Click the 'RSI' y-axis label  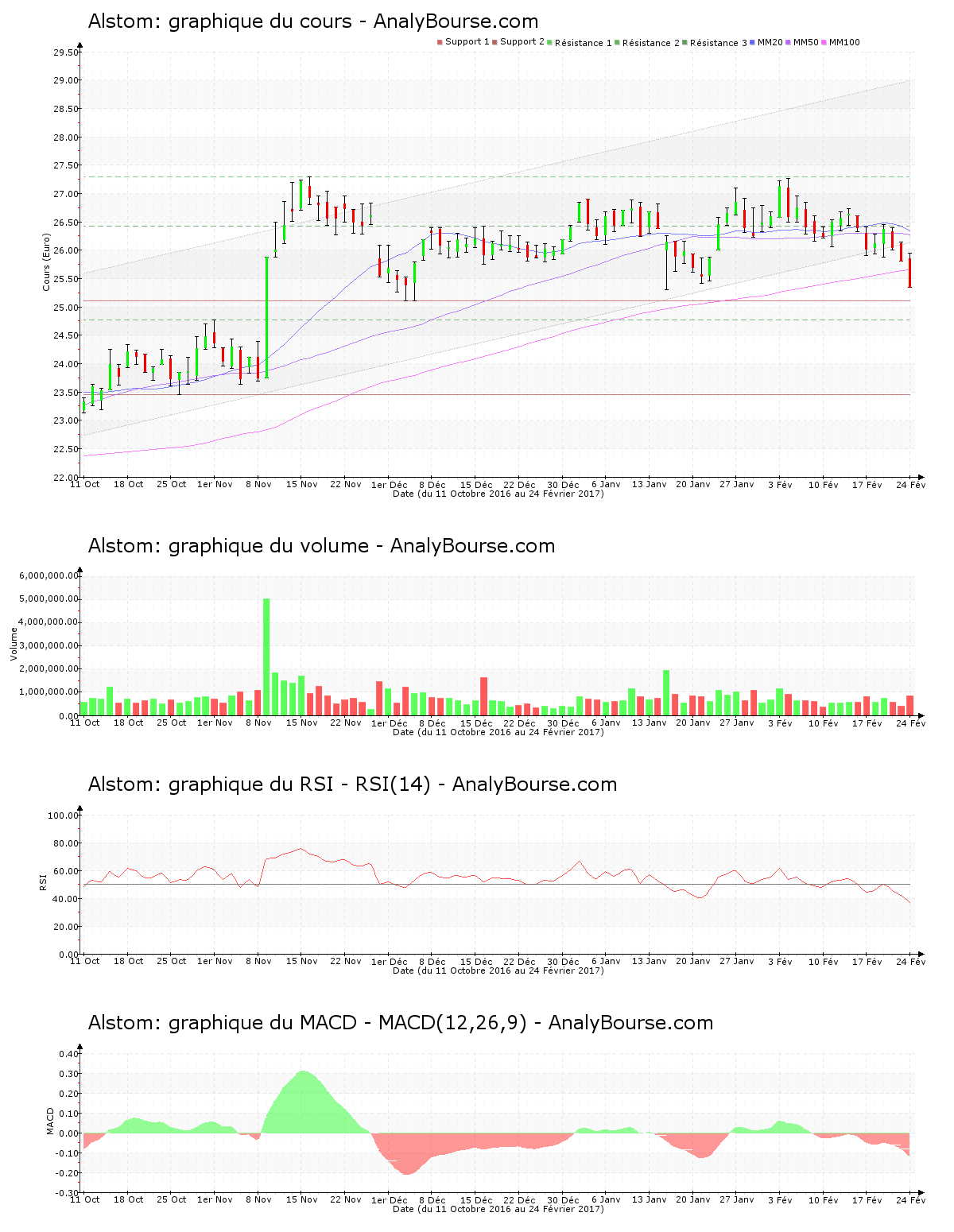43,881
